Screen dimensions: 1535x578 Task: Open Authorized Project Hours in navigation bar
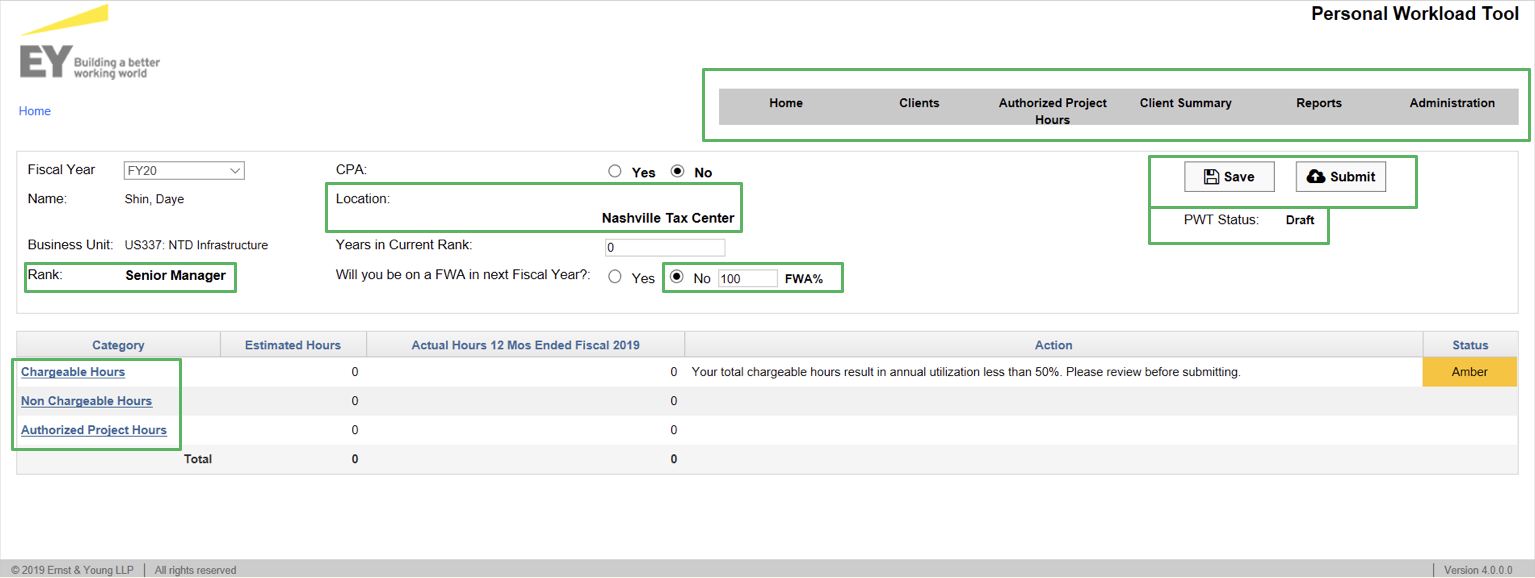[1053, 111]
